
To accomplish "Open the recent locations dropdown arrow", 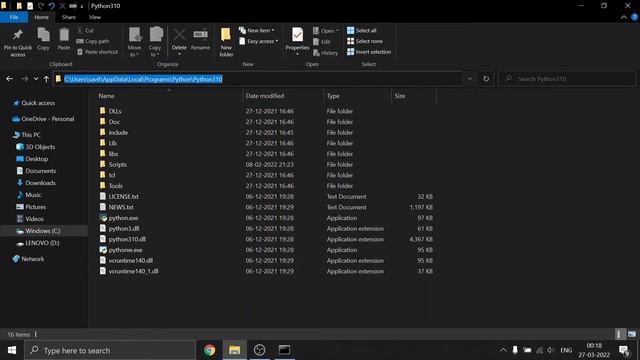I will tap(36, 79).
